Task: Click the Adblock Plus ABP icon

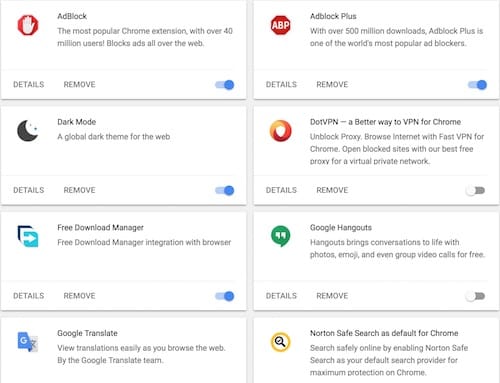Action: pyautogui.click(x=280, y=25)
